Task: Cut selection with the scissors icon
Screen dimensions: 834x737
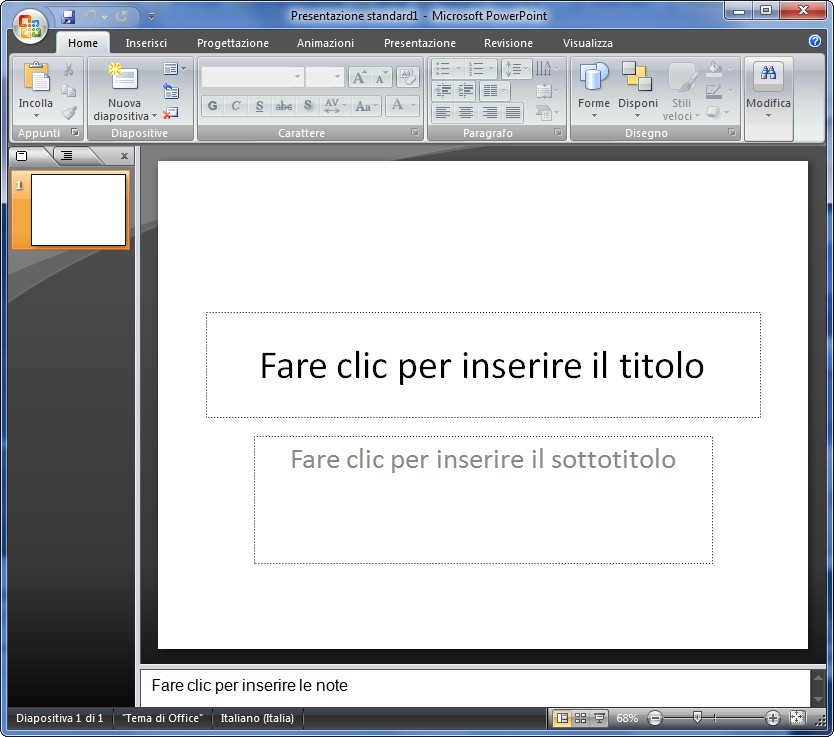Action: 69,69
